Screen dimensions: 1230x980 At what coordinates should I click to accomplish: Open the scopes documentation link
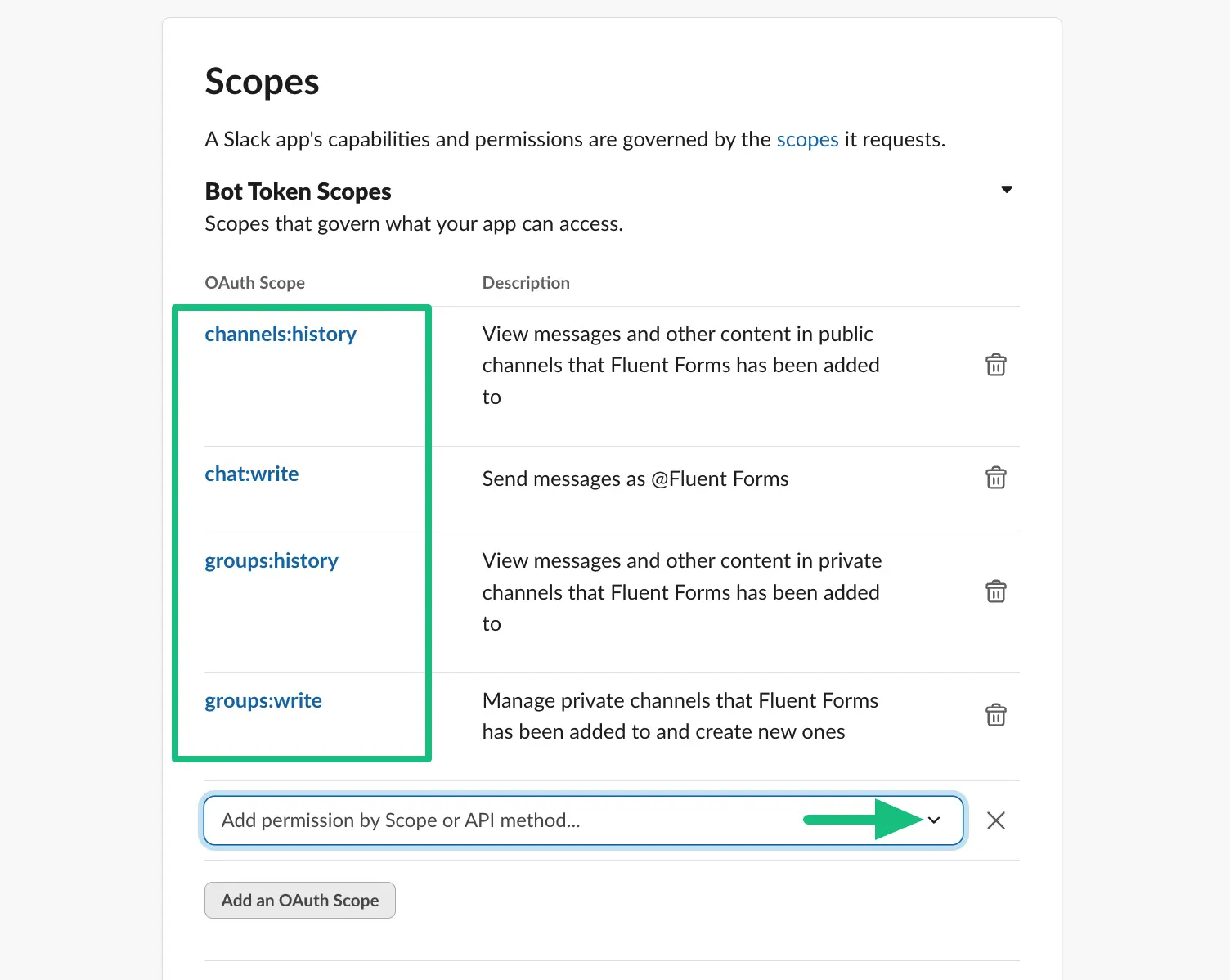pos(806,139)
